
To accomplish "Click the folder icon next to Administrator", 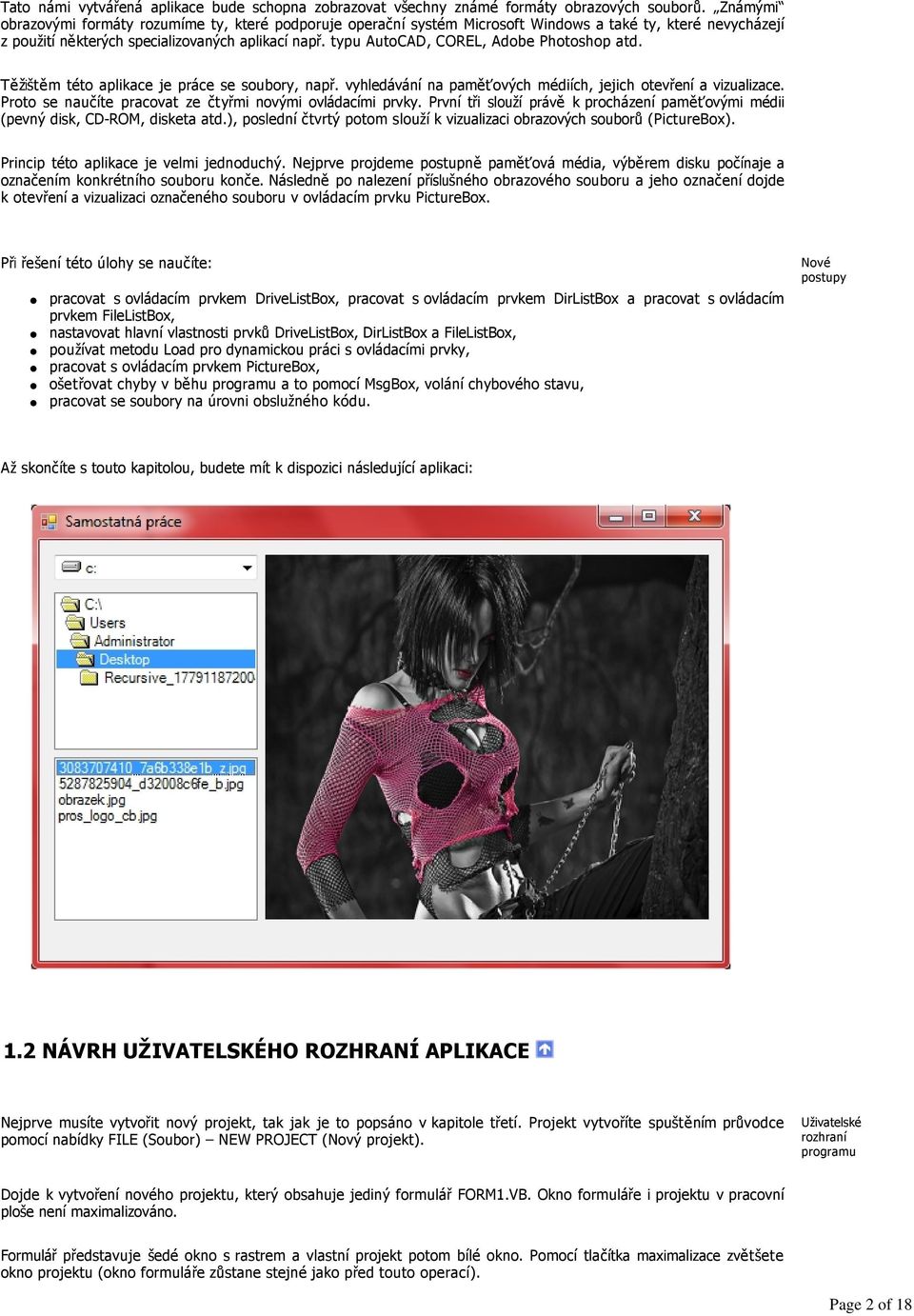I will click(x=80, y=641).
